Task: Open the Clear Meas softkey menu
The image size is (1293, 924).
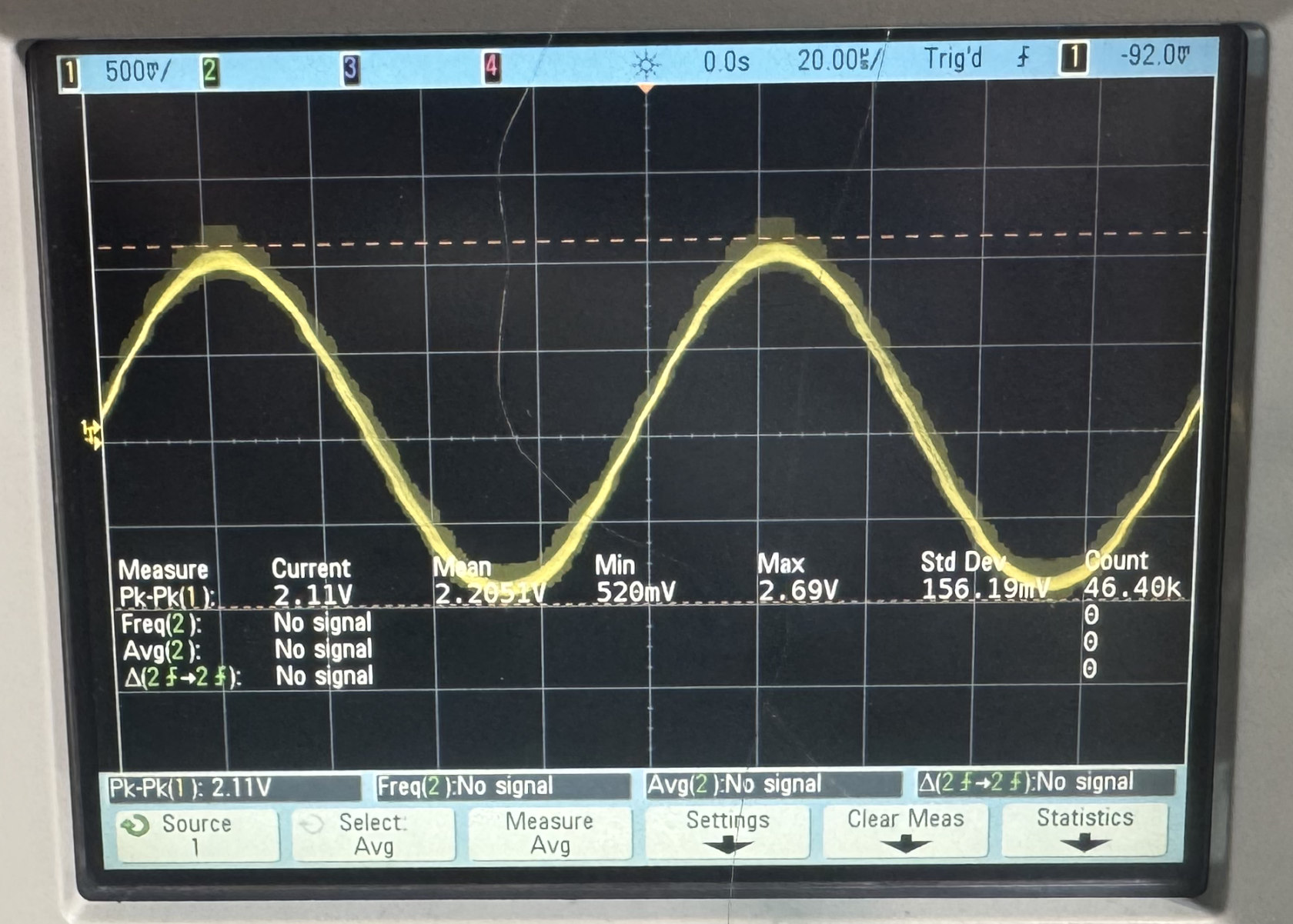Action: [x=905, y=830]
